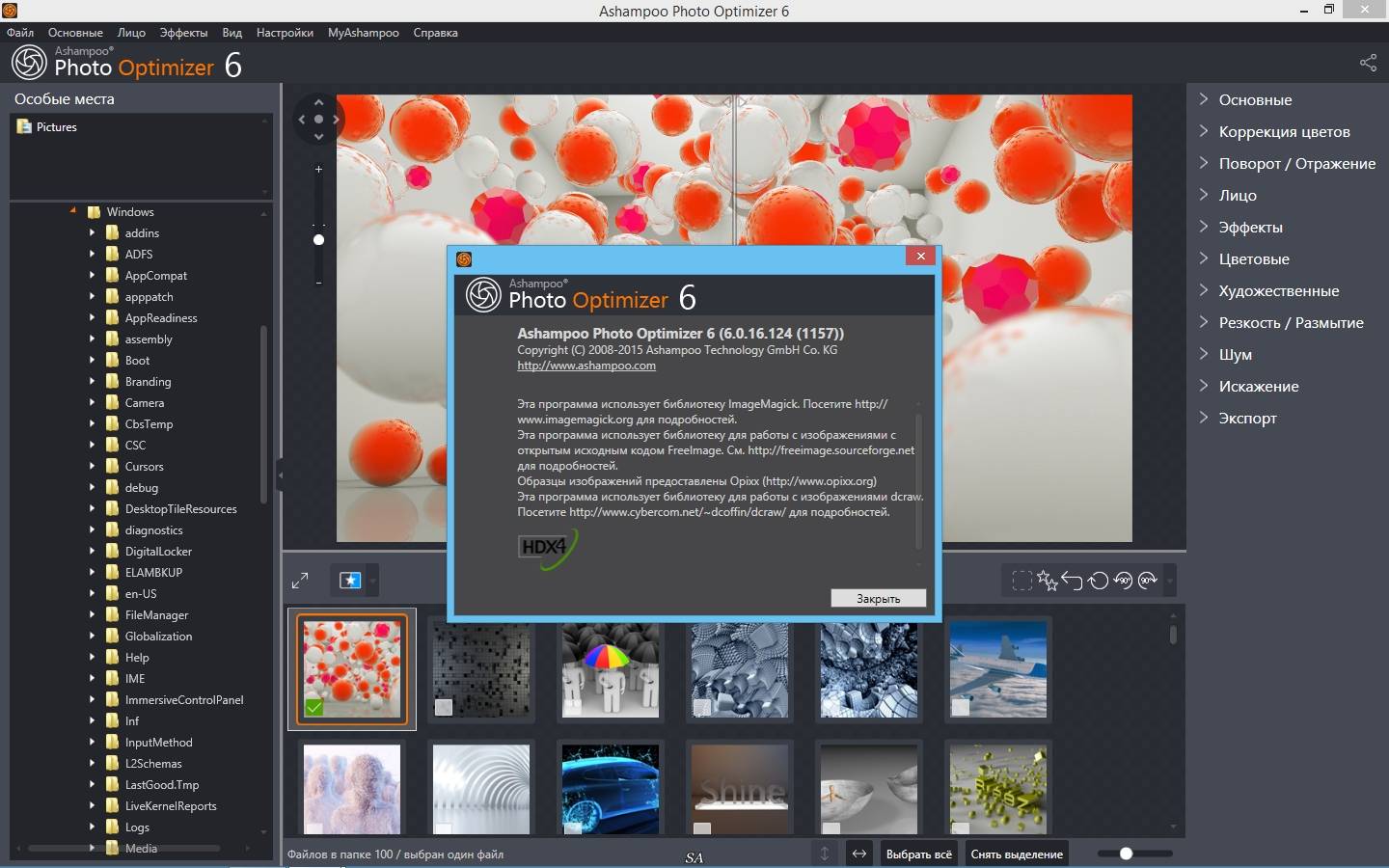Click the fullscreen expand arrows icon
The width and height of the screenshot is (1389, 868).
[x=300, y=581]
